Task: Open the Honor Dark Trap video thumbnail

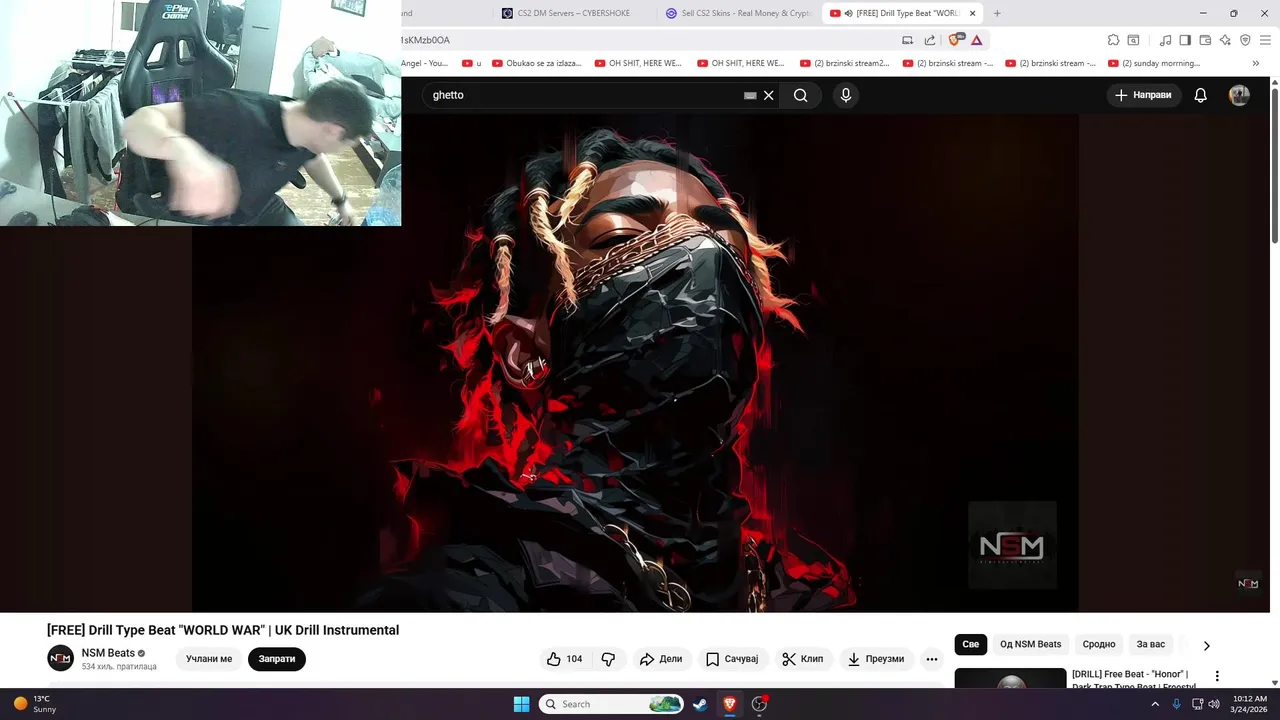Action: coord(1010,678)
